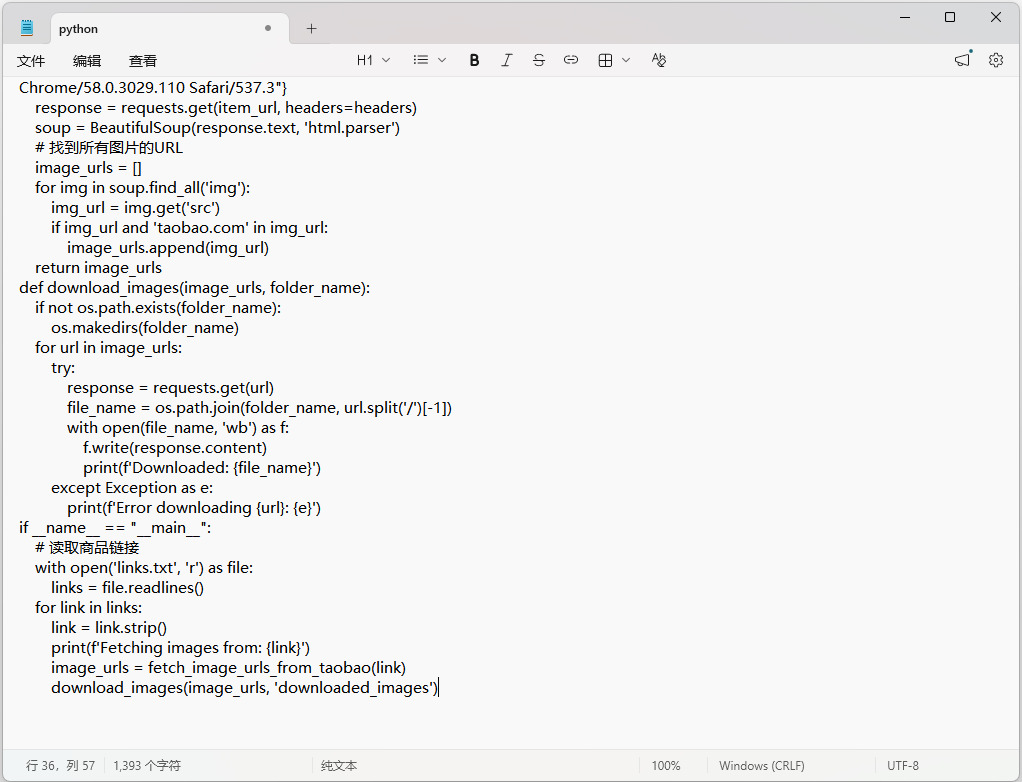The height and width of the screenshot is (782, 1022).
Task: Insert a link with the link icon
Action: coord(571,60)
